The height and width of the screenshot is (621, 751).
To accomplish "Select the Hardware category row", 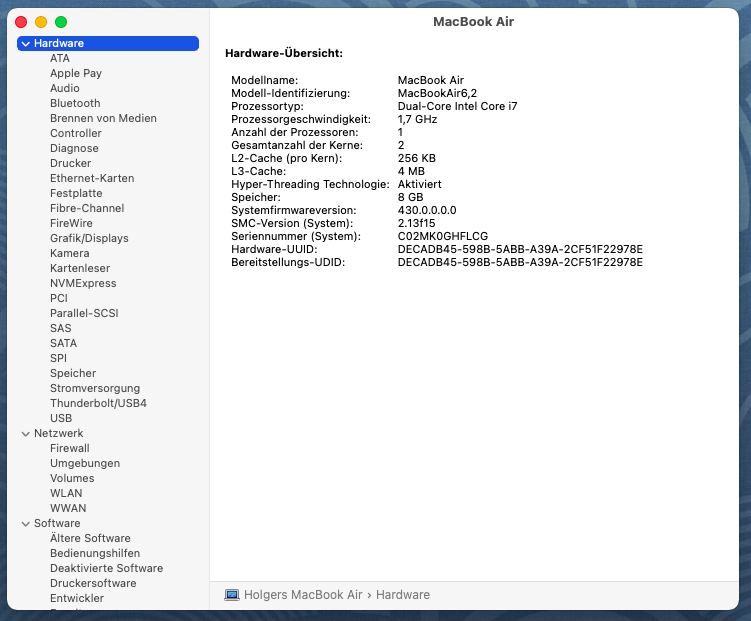I will point(108,44).
